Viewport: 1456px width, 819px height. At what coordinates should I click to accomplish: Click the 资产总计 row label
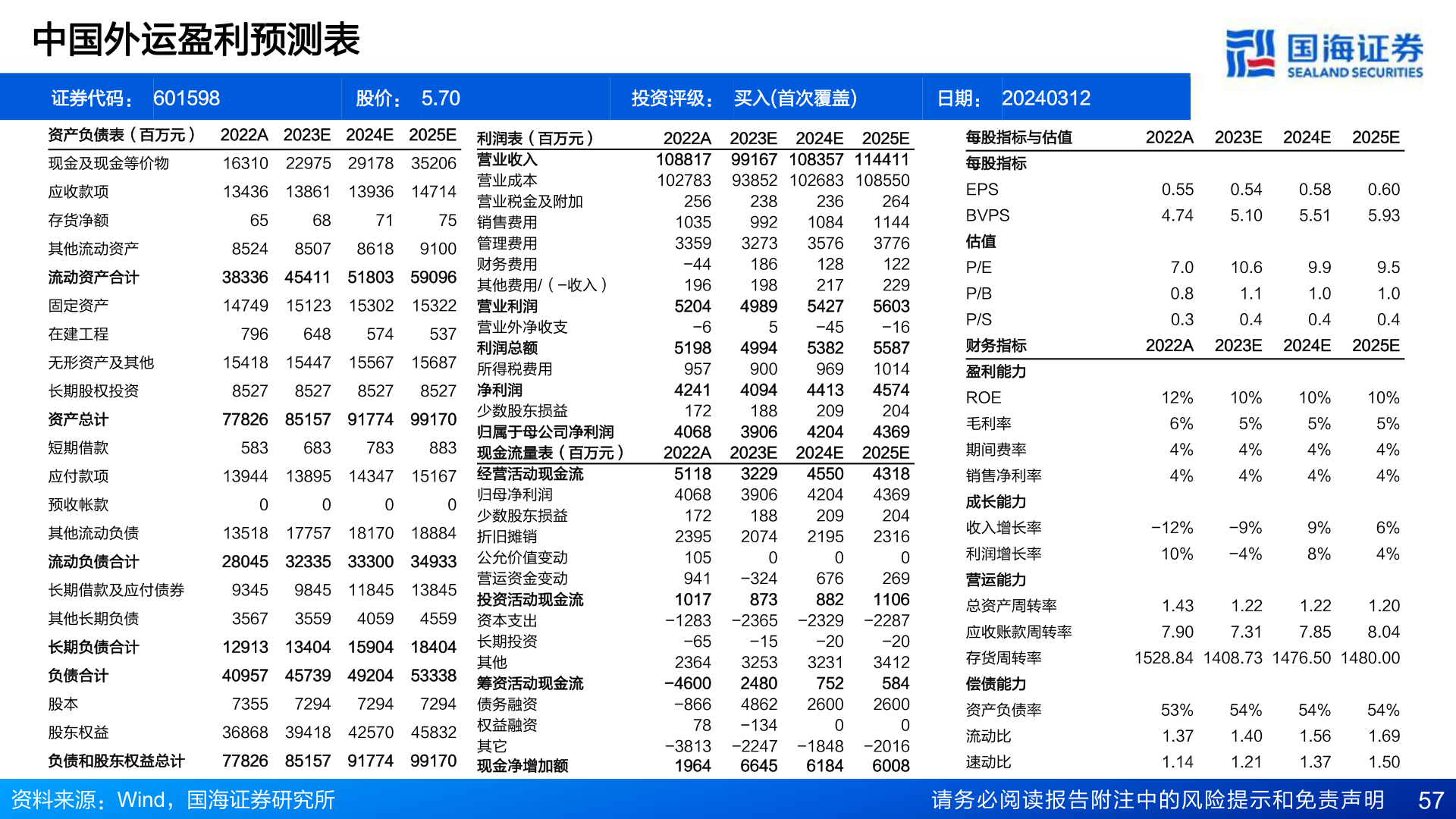78,419
